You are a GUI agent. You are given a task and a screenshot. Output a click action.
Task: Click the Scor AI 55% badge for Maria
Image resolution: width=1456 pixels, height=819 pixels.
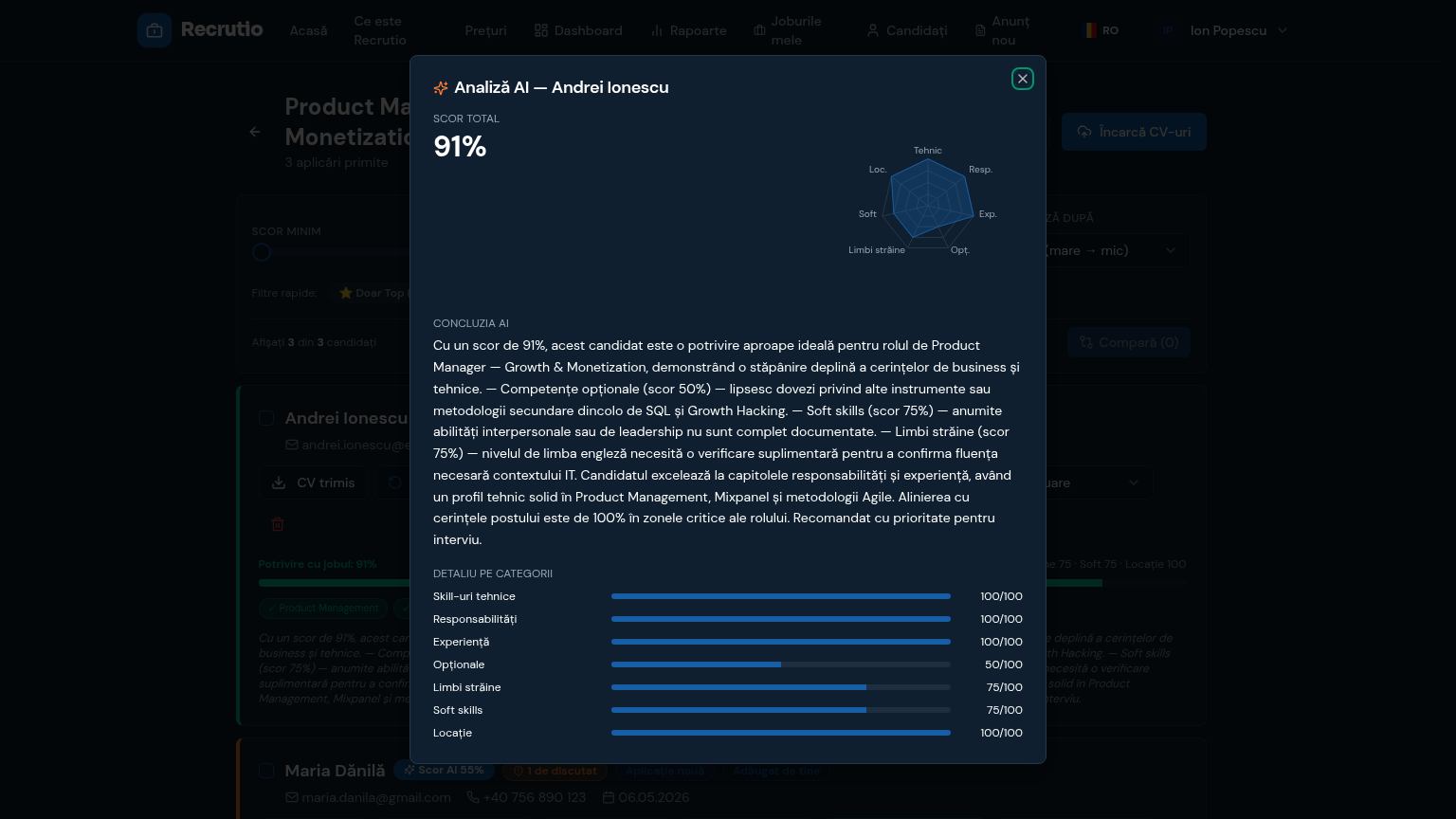[x=444, y=771]
